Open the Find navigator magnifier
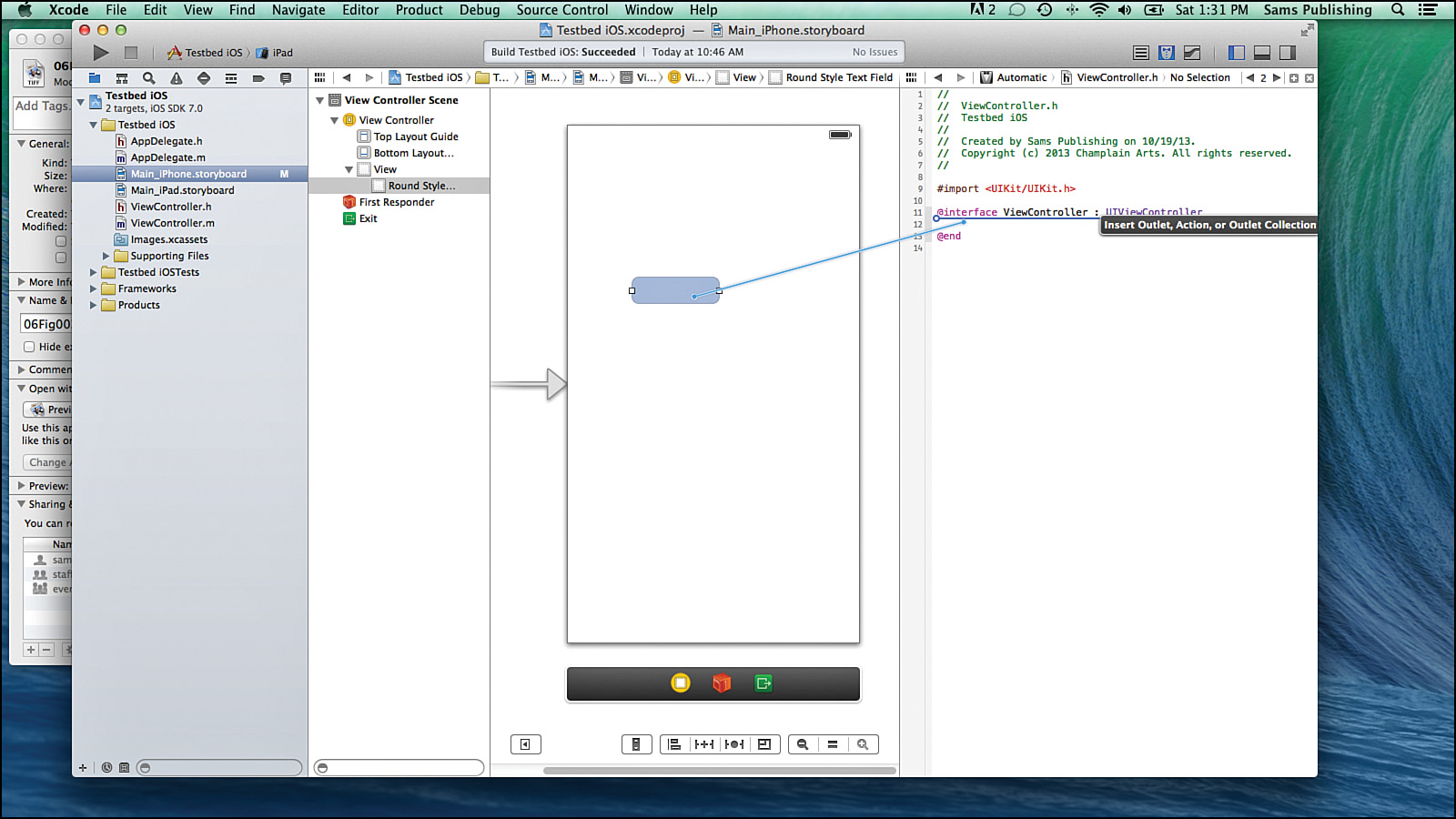Viewport: 1456px width, 819px height. point(149,78)
